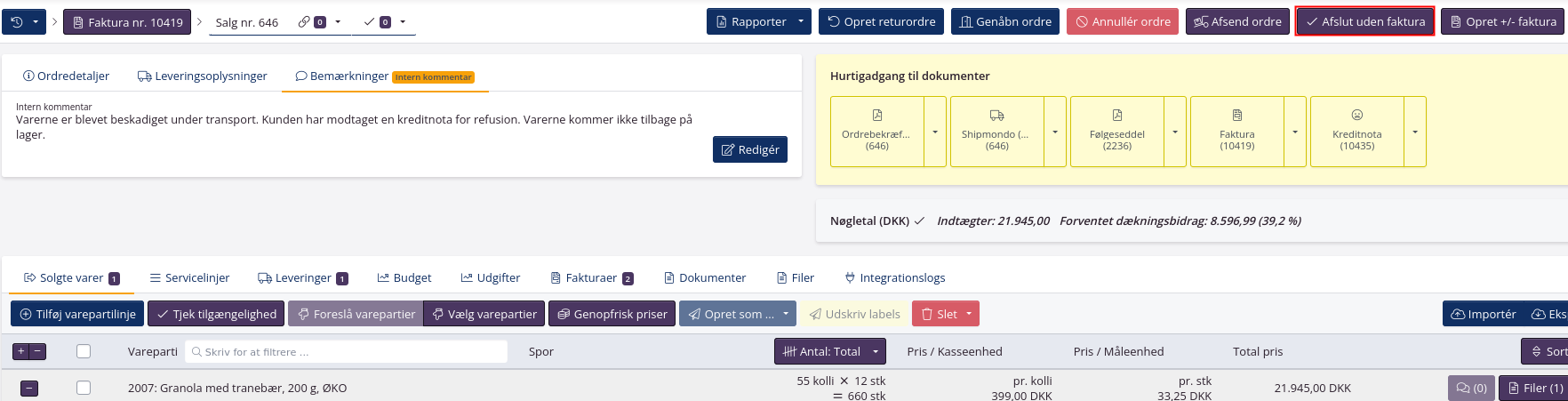Select the Bemærkninger tab
1568x401 pixels.
(x=385, y=76)
